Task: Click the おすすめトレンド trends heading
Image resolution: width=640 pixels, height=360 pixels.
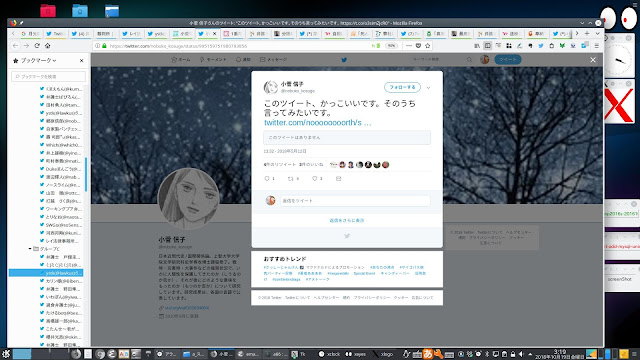Action: point(285,259)
